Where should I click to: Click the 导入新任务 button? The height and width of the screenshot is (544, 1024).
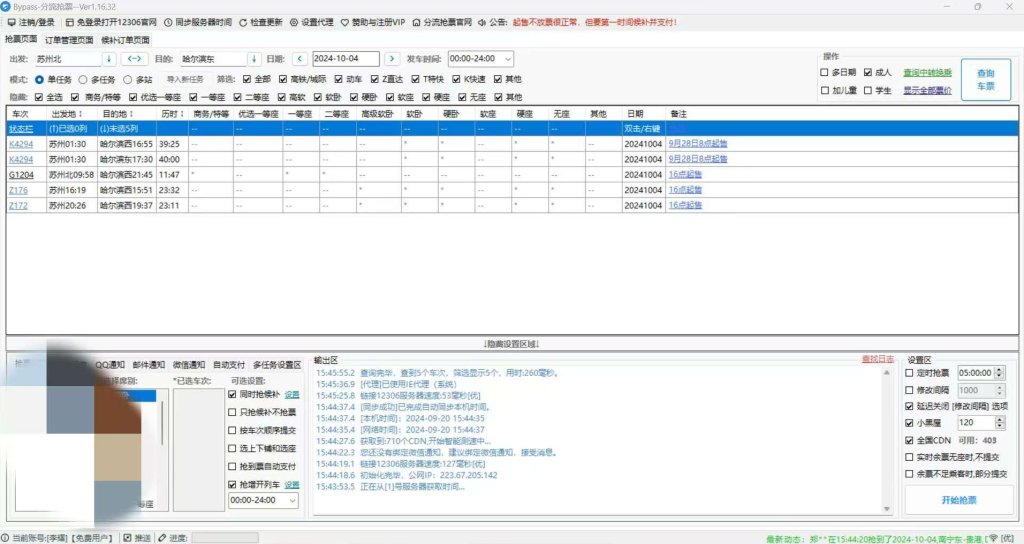pos(185,80)
